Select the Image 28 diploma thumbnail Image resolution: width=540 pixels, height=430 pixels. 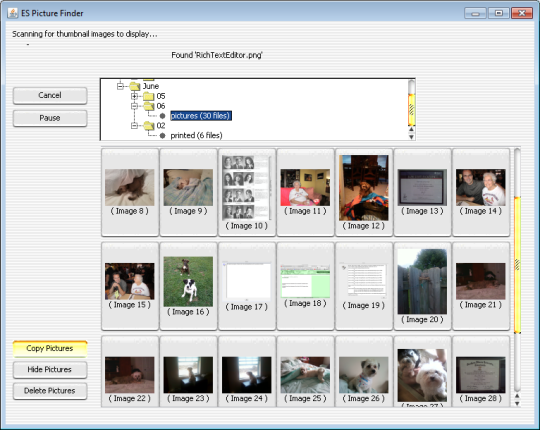point(481,372)
